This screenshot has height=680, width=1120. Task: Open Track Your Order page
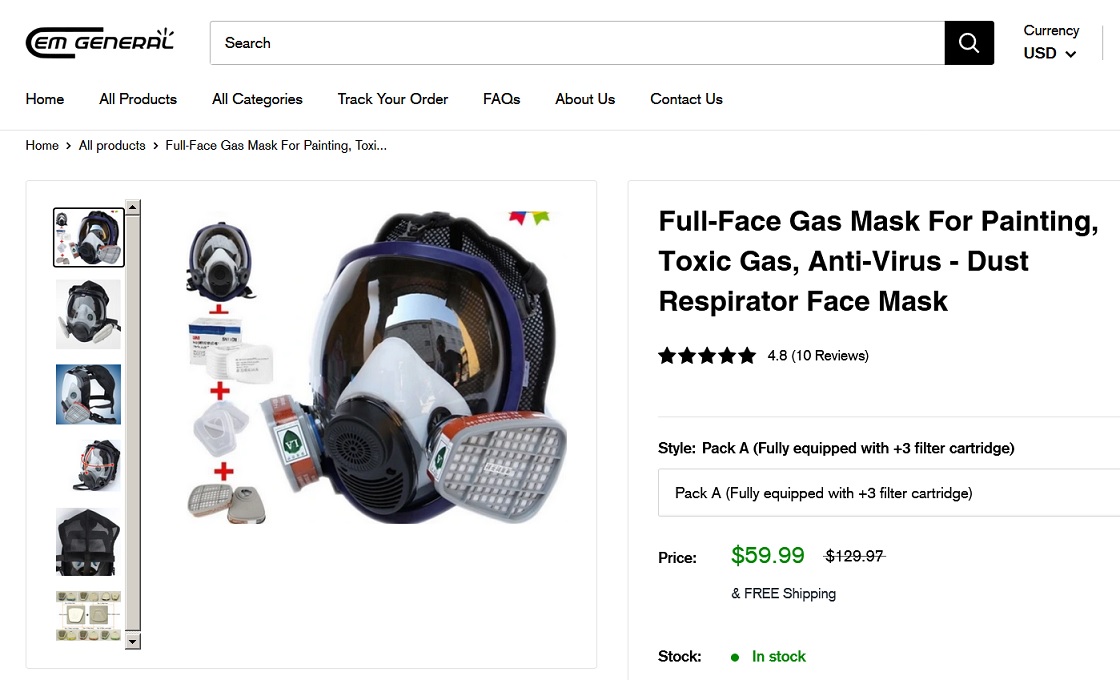(392, 99)
